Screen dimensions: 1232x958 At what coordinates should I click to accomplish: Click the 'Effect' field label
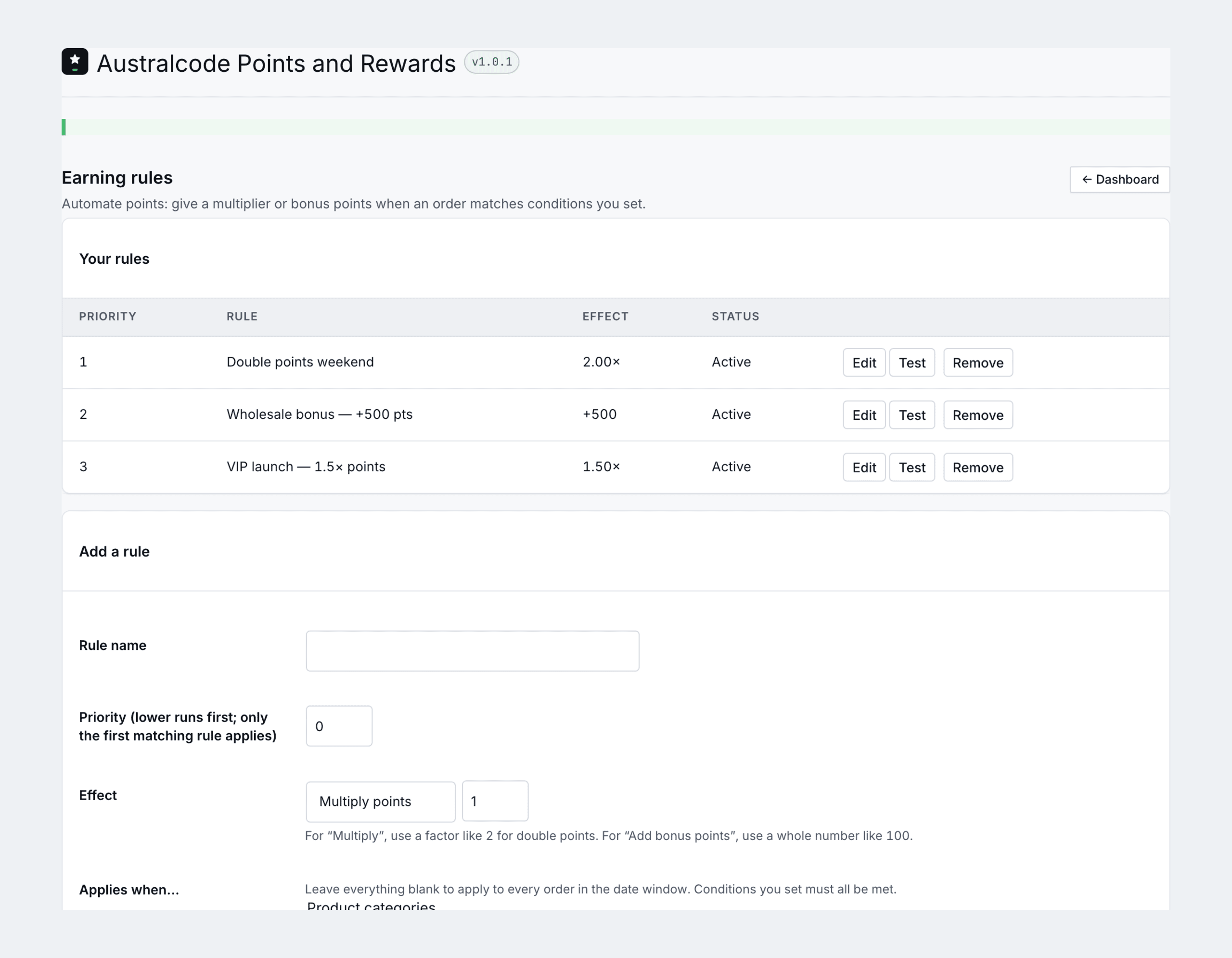click(98, 795)
